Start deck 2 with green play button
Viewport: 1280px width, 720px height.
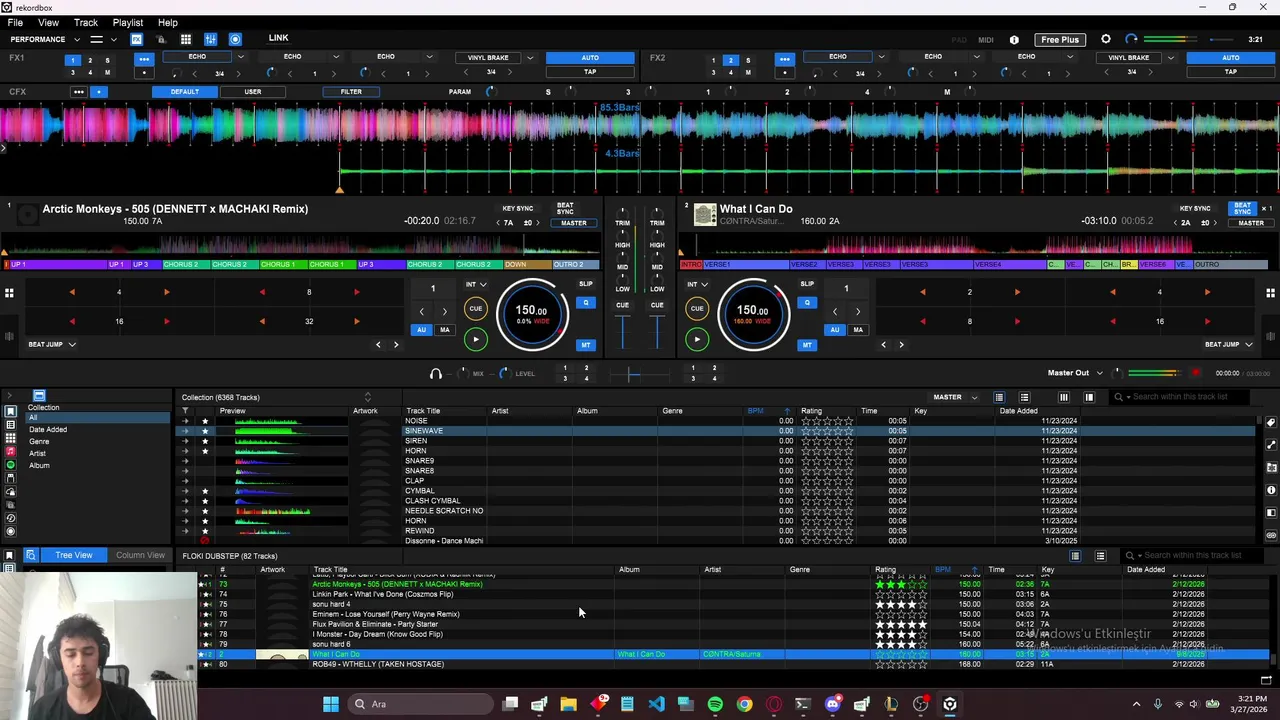[697, 339]
